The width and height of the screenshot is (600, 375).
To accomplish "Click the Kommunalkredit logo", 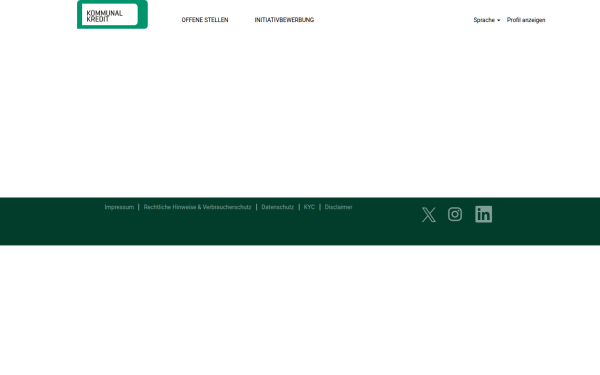I will [x=112, y=15].
